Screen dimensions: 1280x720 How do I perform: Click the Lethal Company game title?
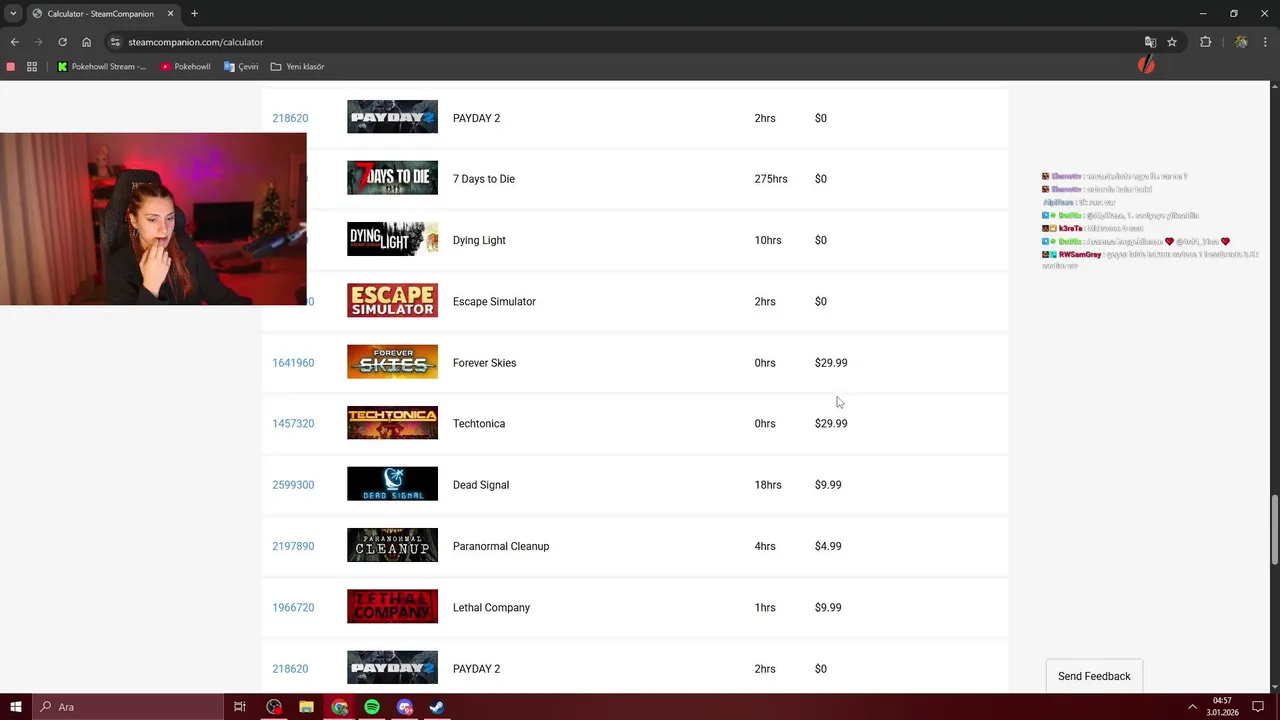(x=491, y=608)
